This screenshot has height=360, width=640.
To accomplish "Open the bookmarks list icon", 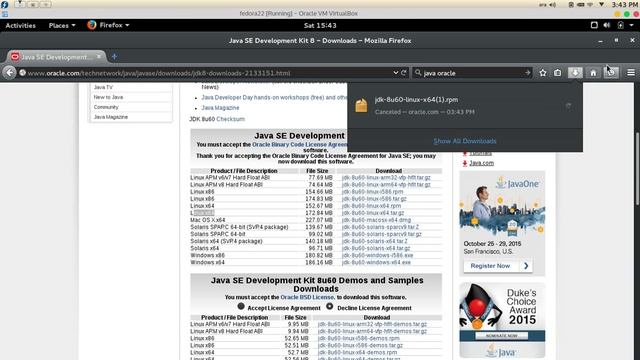I will point(558,73).
